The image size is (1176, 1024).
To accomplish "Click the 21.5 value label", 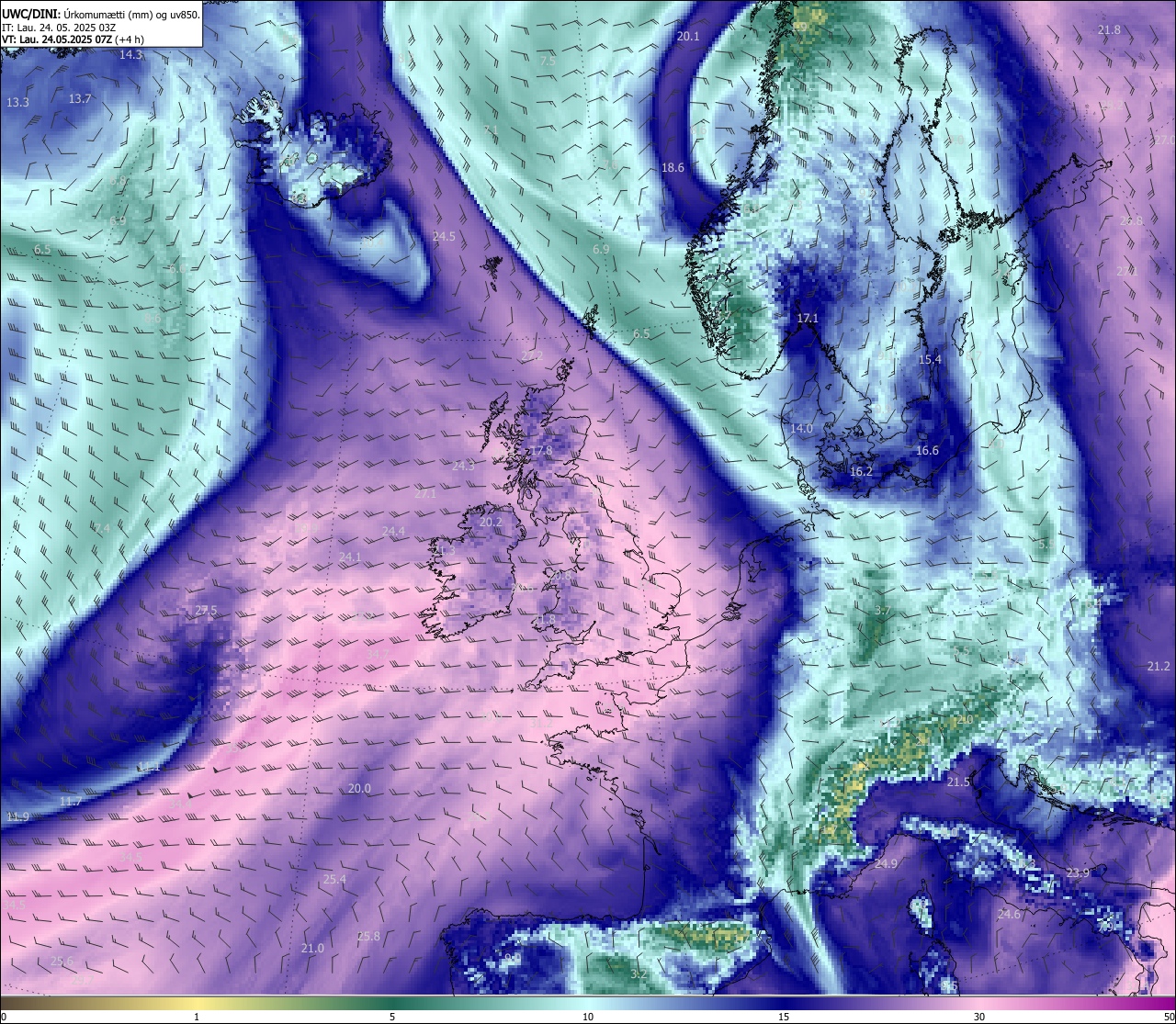I will coord(958,782).
